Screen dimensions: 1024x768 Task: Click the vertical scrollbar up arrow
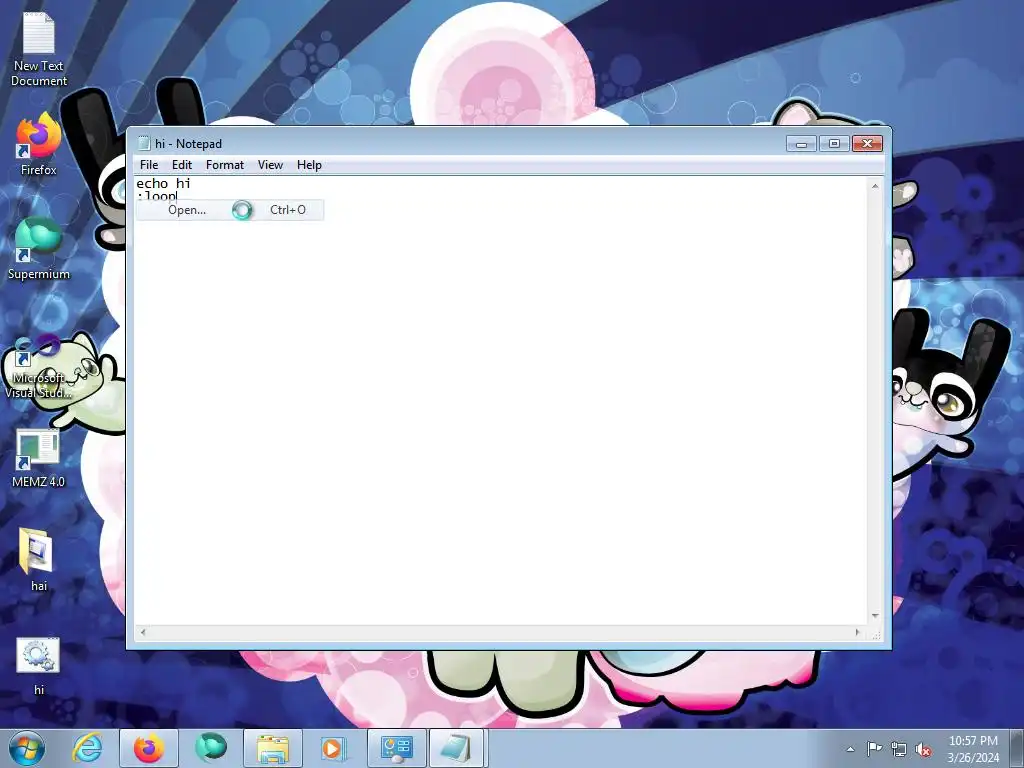point(875,186)
